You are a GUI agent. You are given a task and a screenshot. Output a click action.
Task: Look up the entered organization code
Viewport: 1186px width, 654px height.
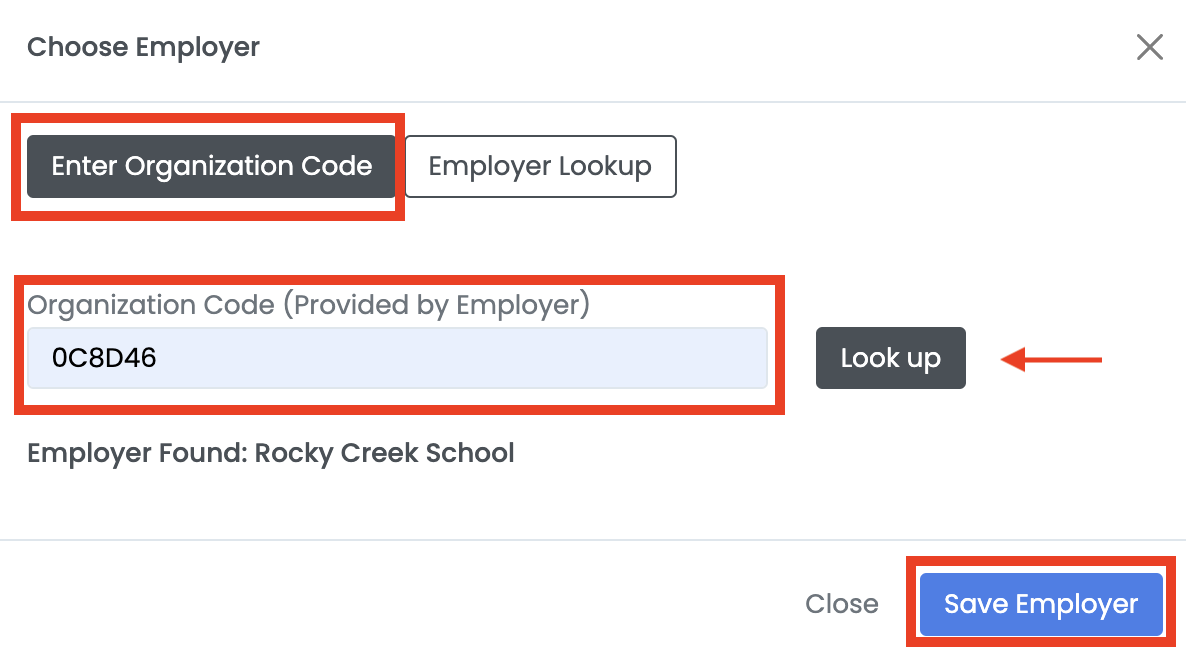[890, 358]
